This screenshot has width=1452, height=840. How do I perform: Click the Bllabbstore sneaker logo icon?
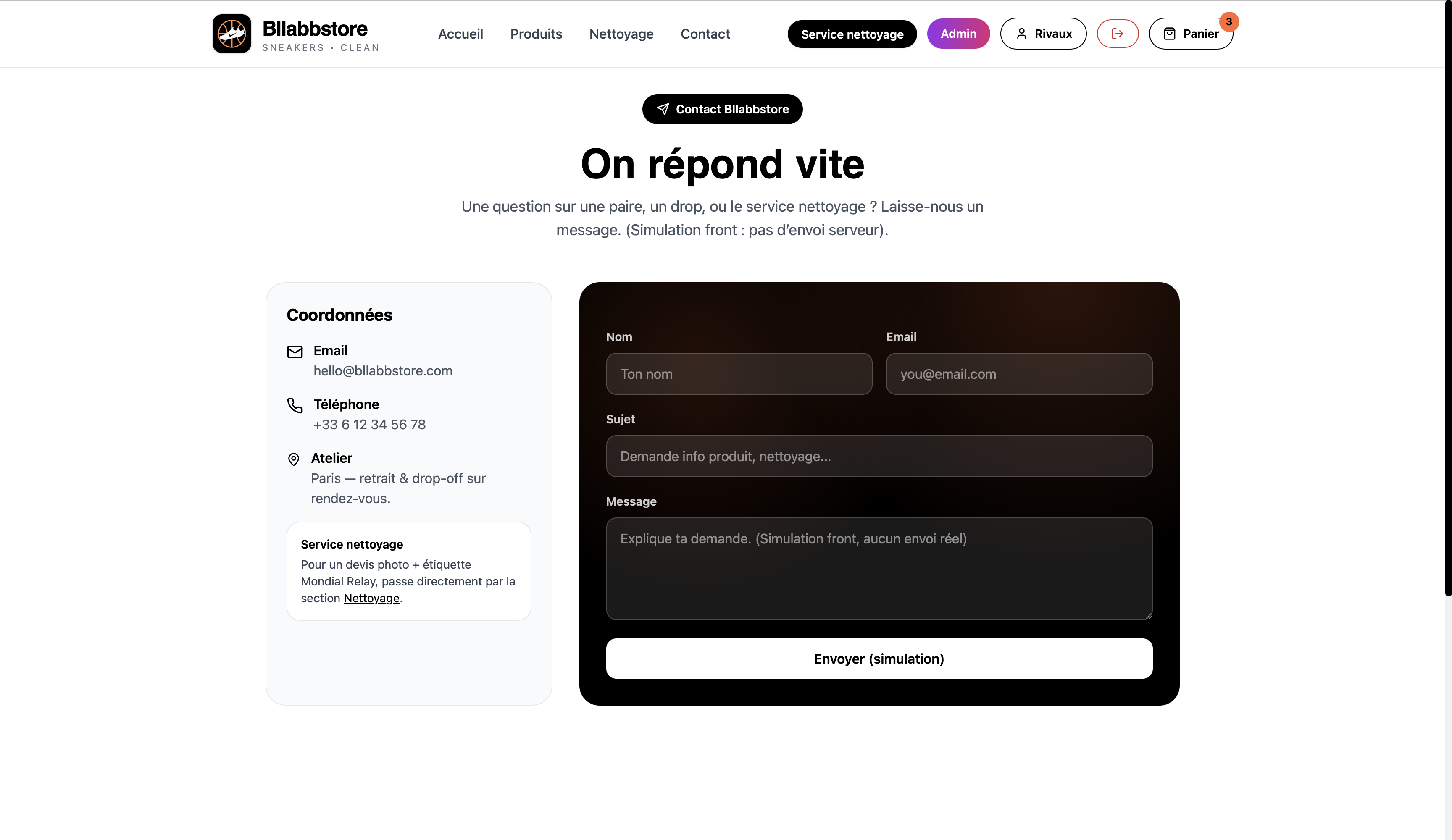pyautogui.click(x=232, y=34)
